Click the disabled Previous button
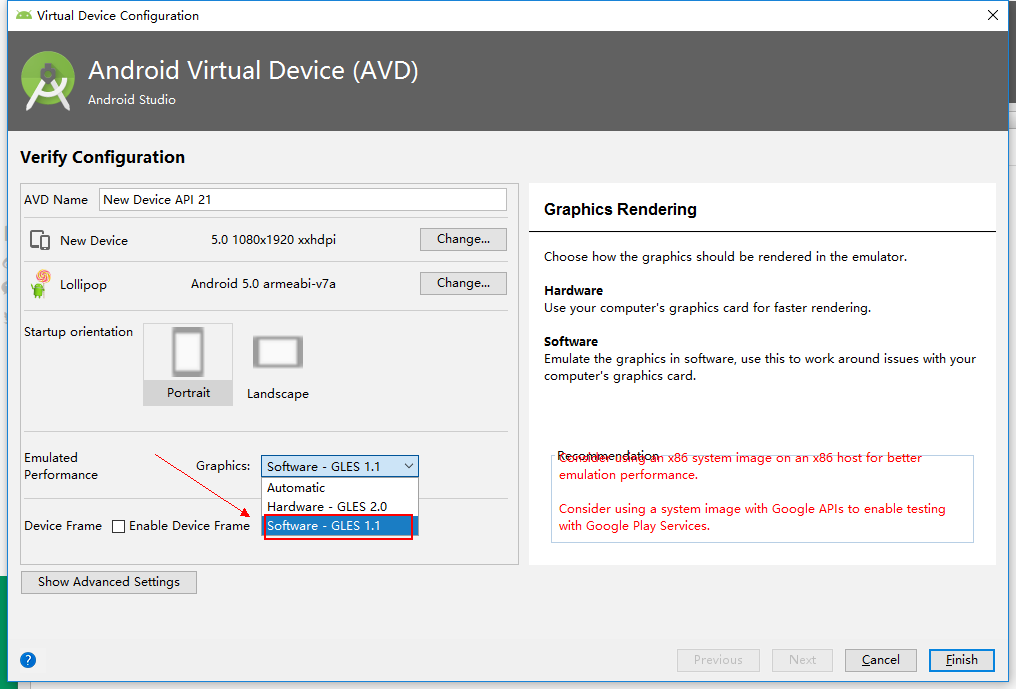1016x689 pixels. (718, 660)
